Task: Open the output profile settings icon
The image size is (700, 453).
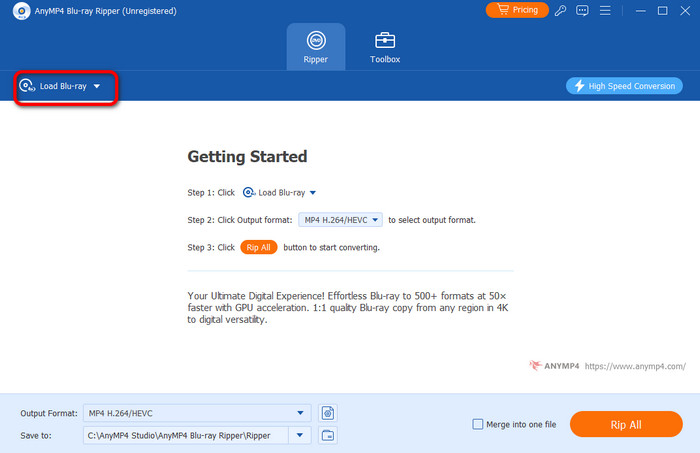Action: 328,413
